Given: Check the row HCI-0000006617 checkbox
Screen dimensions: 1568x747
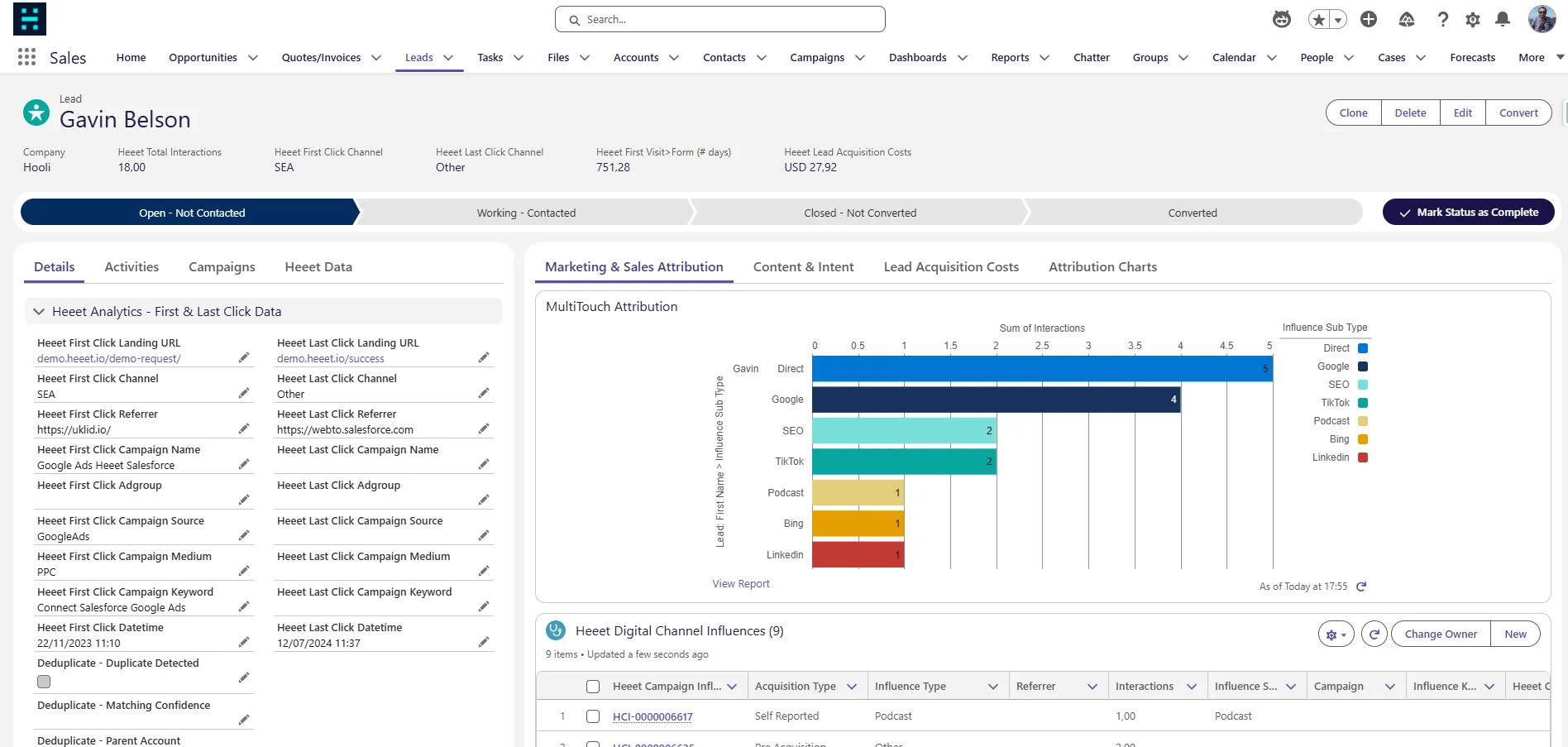Looking at the screenshot, I should (593, 716).
